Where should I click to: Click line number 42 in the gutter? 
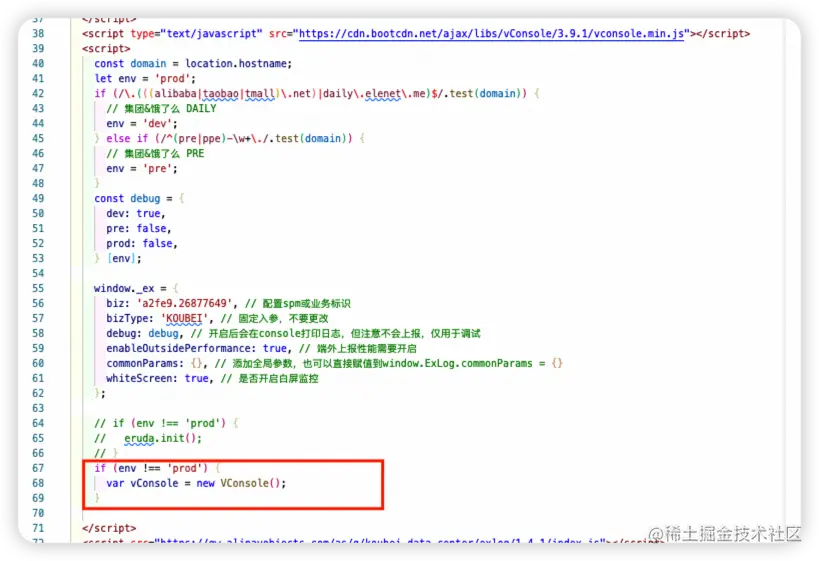pyautogui.click(x=38, y=94)
